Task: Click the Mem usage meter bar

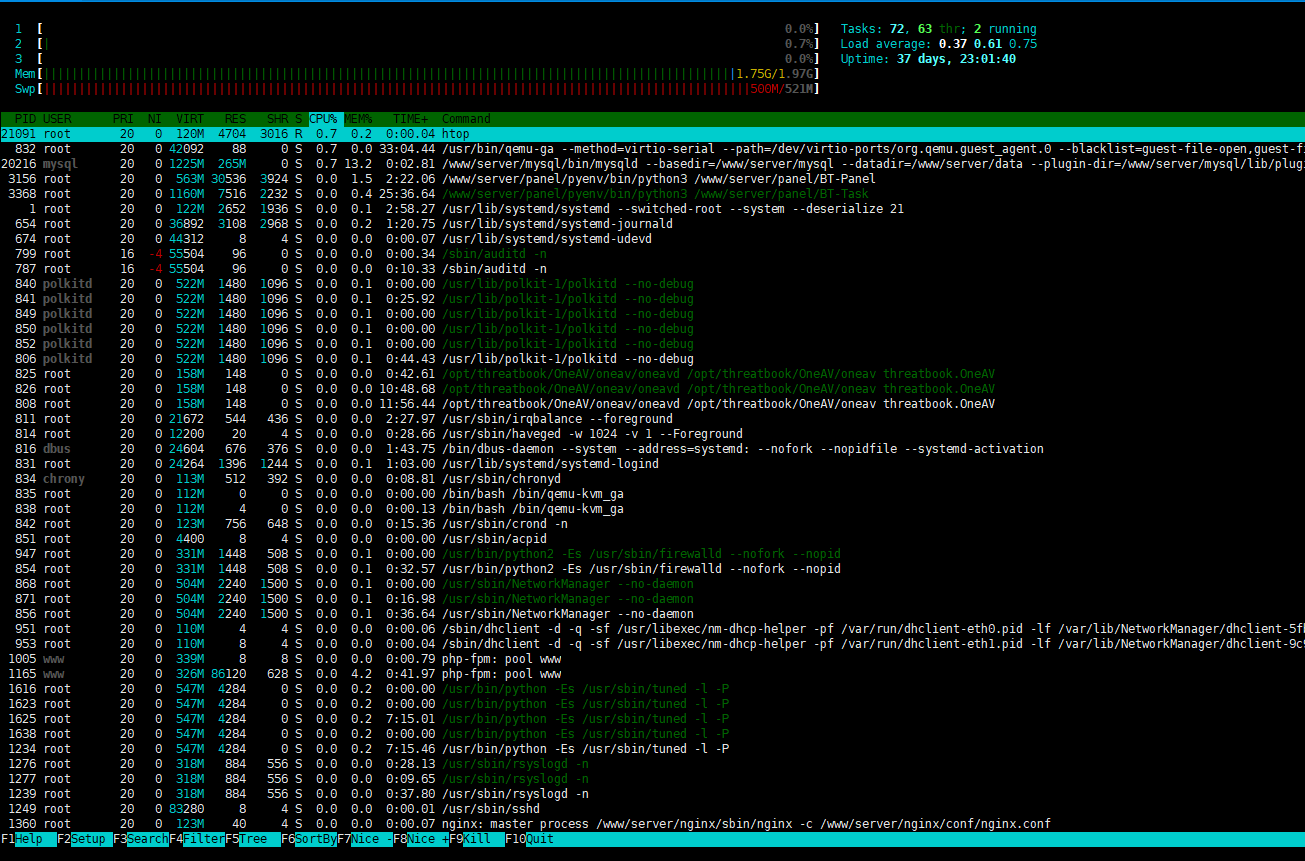Action: tap(427, 74)
